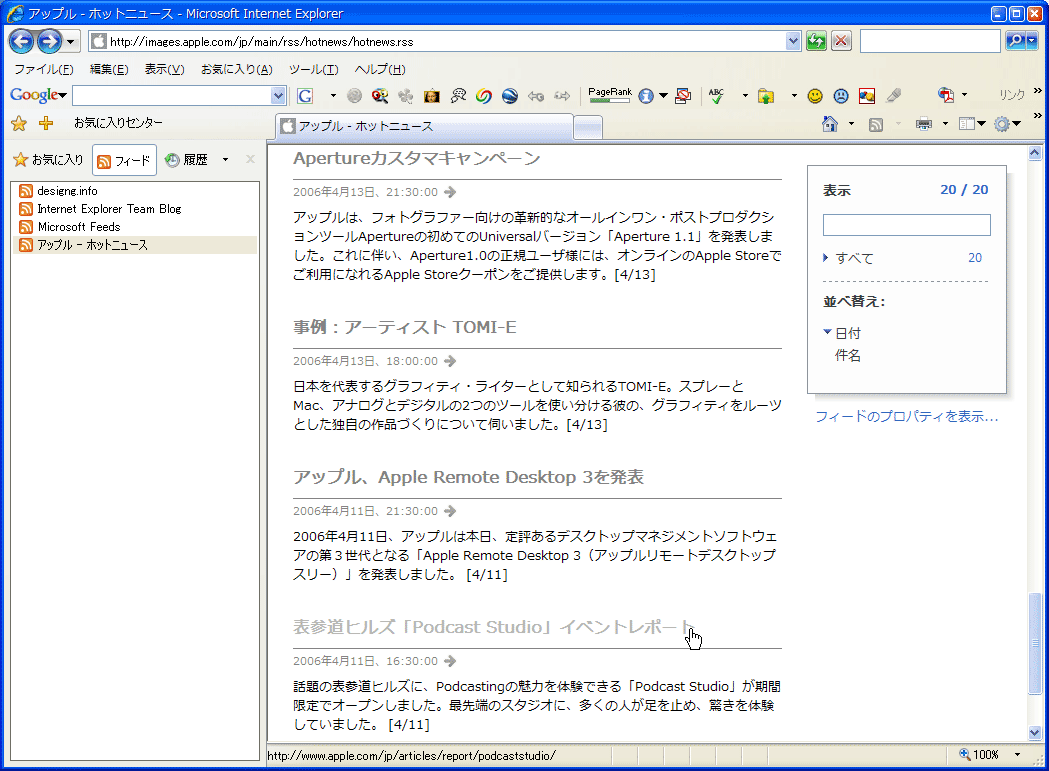Click the RSS feeds toolbar icon
The width and height of the screenshot is (1049, 771).
click(876, 124)
